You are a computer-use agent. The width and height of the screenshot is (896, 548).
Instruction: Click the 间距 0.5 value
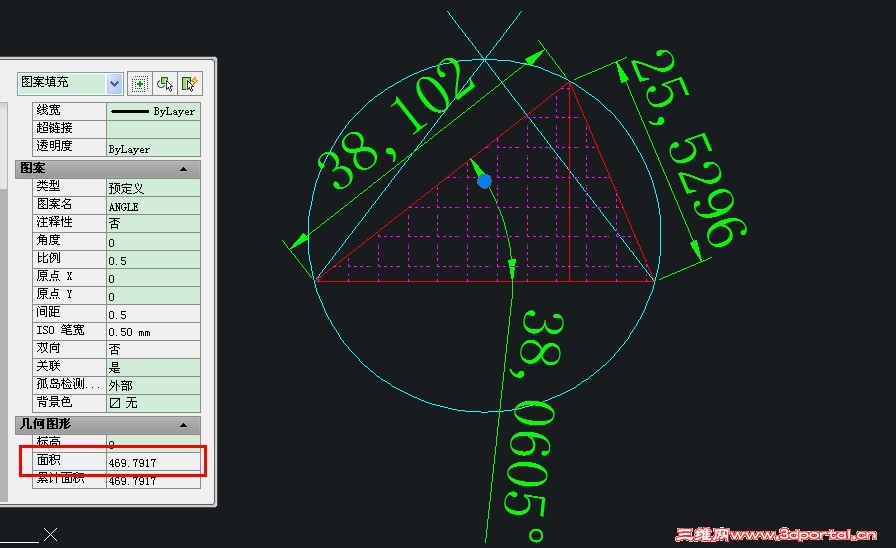click(153, 314)
